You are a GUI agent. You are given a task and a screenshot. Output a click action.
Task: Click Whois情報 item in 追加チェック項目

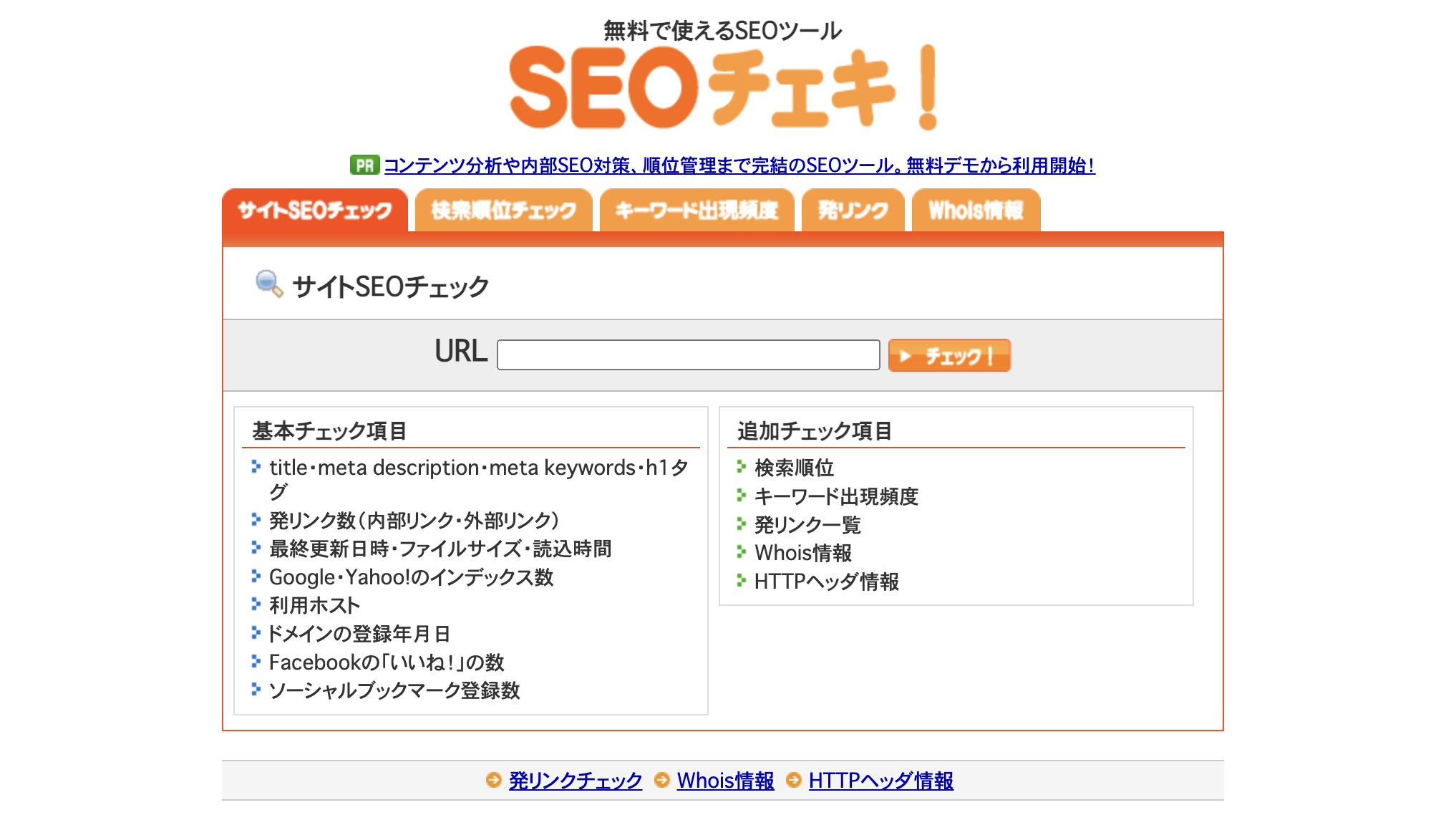coord(803,553)
